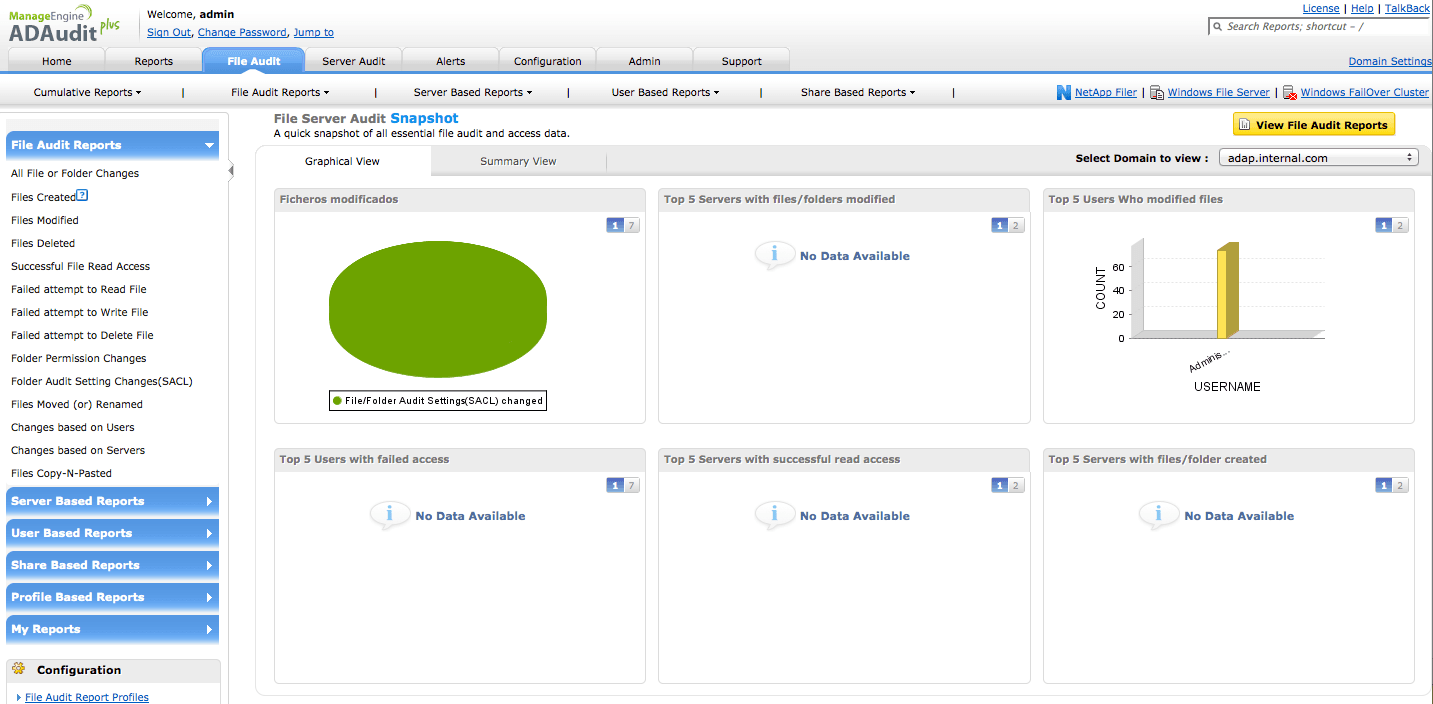Open the Server Audit tab
Screen dimensions: 1433x704
coord(353,61)
